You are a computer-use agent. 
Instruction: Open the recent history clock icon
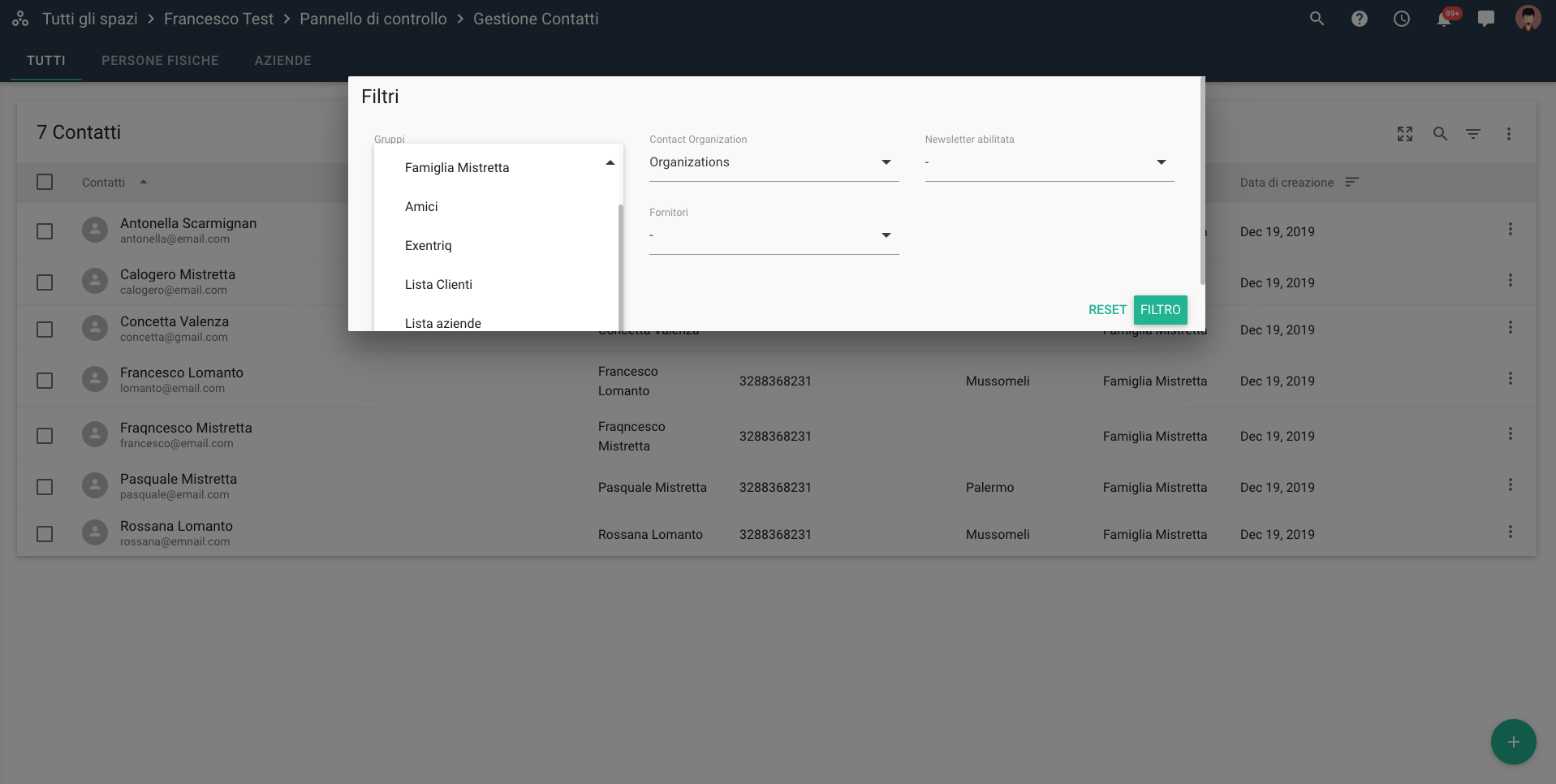click(x=1401, y=19)
